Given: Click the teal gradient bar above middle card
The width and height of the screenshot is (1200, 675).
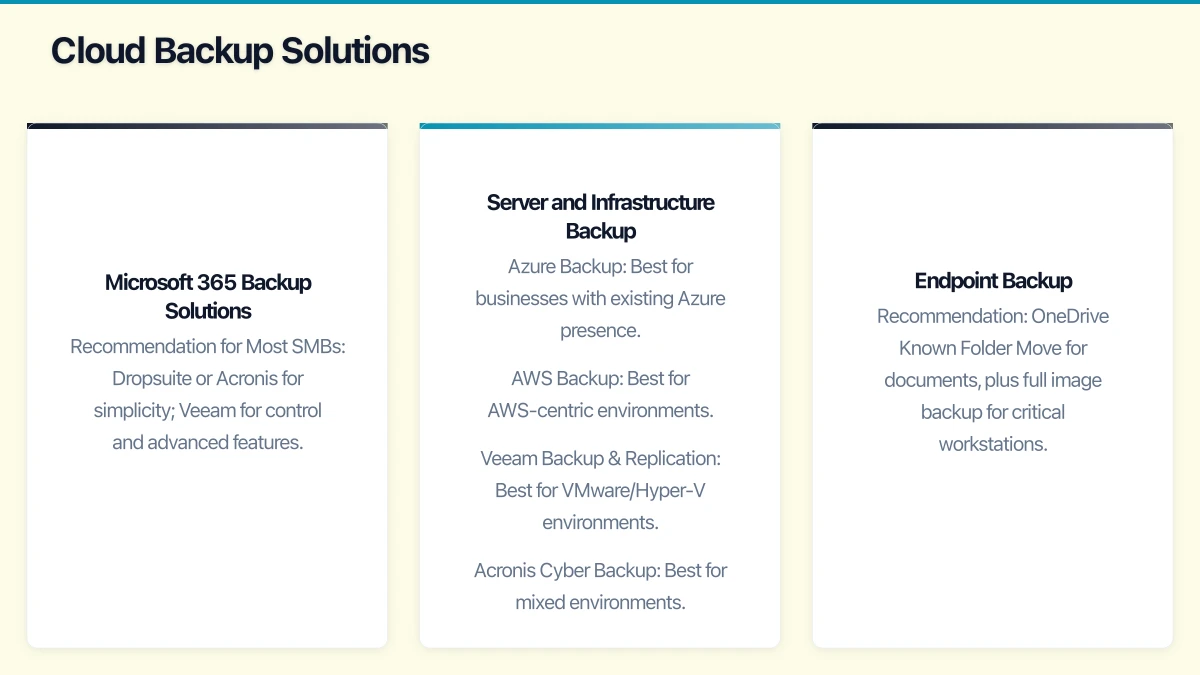Looking at the screenshot, I should coord(600,125).
